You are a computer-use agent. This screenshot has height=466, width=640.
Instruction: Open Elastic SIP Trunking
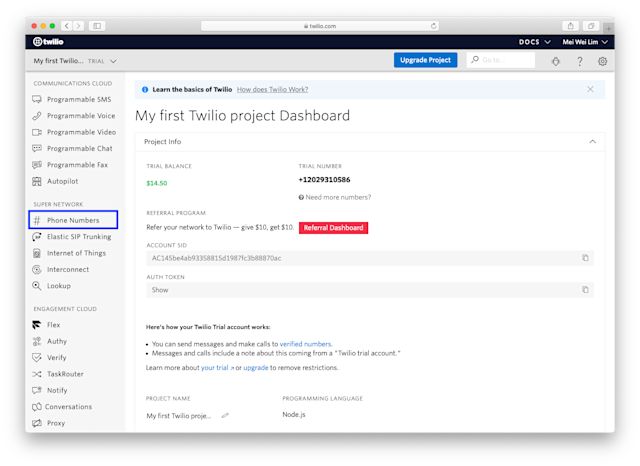[x=79, y=237]
